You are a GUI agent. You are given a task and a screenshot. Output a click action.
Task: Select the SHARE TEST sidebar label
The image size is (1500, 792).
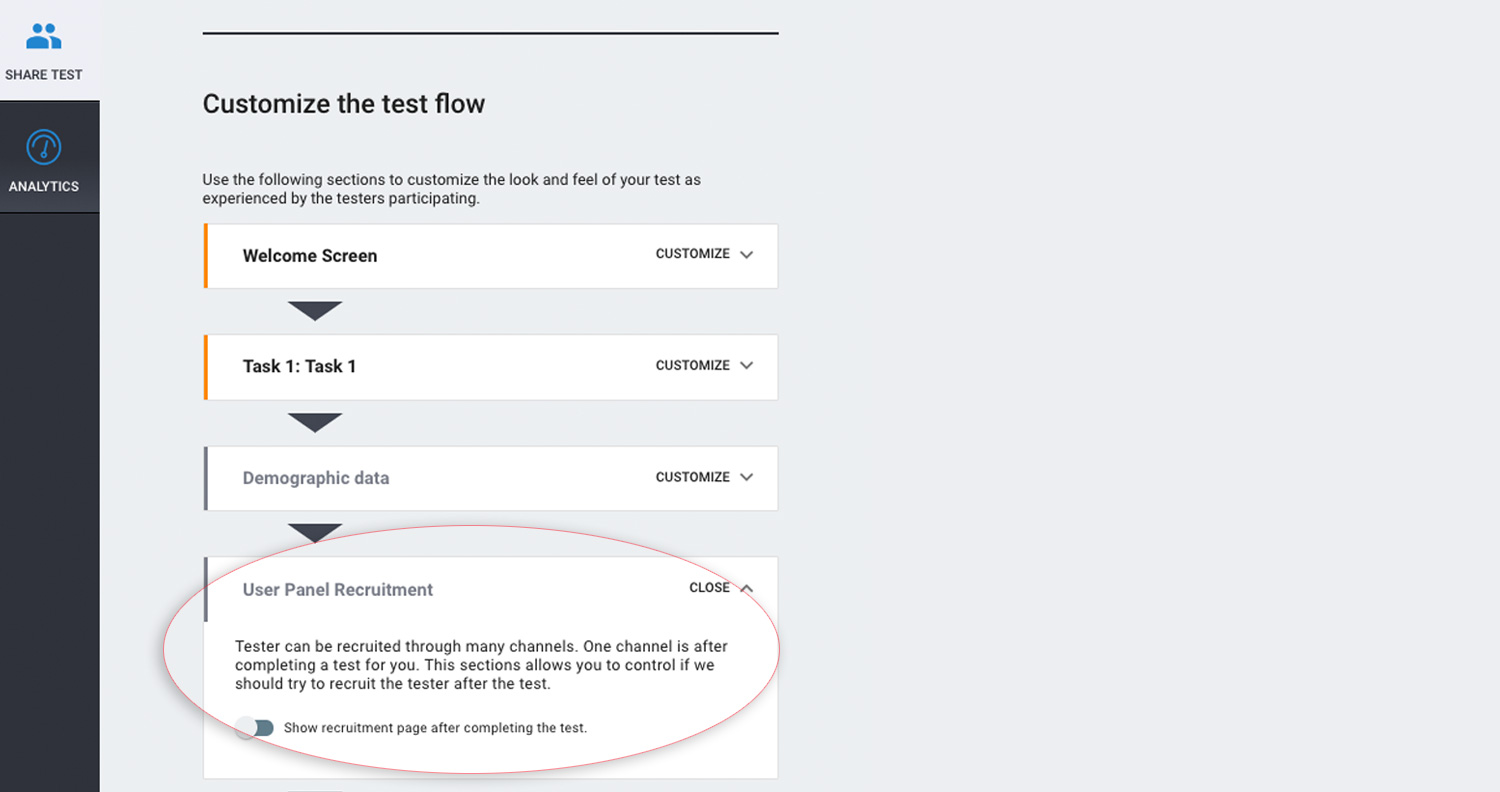[x=44, y=75]
